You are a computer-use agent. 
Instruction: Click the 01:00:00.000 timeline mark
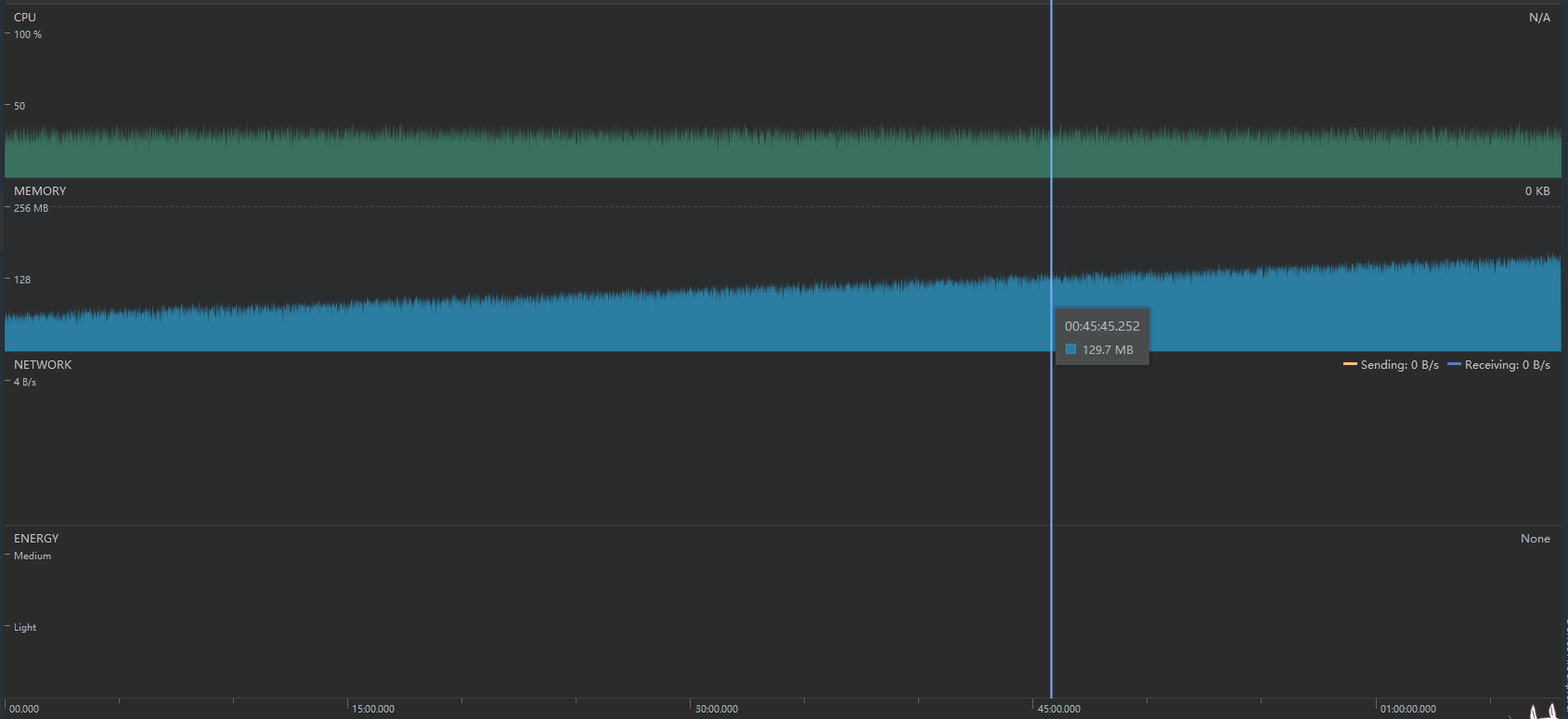1408,709
